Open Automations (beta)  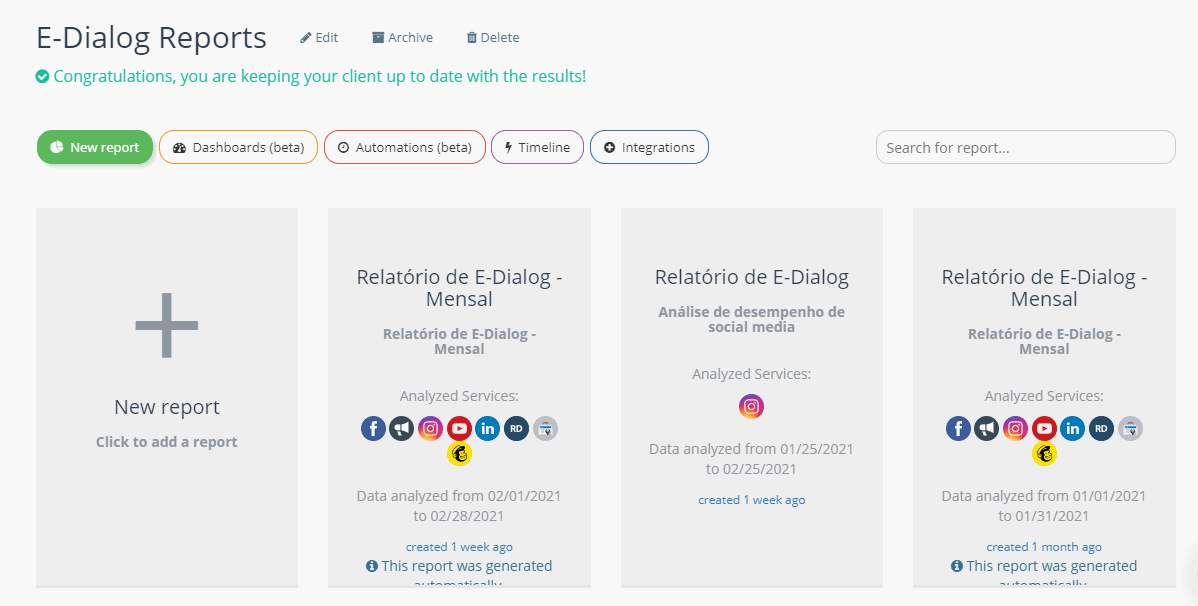pos(404,147)
